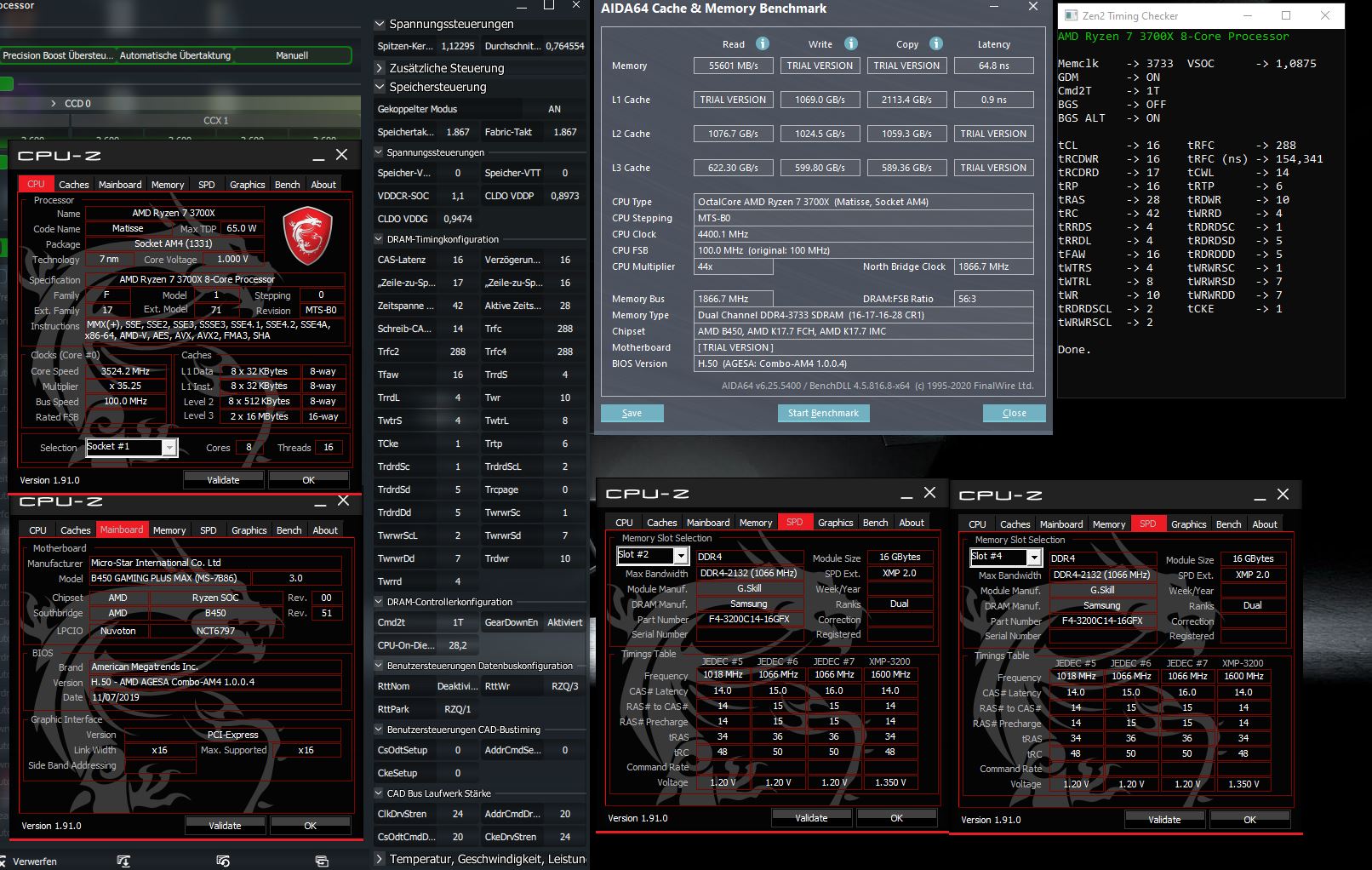The height and width of the screenshot is (870, 1372).
Task: Collapse the Spannungssteuerungen subsection above Speicher-VTT
Action: pyautogui.click(x=379, y=152)
